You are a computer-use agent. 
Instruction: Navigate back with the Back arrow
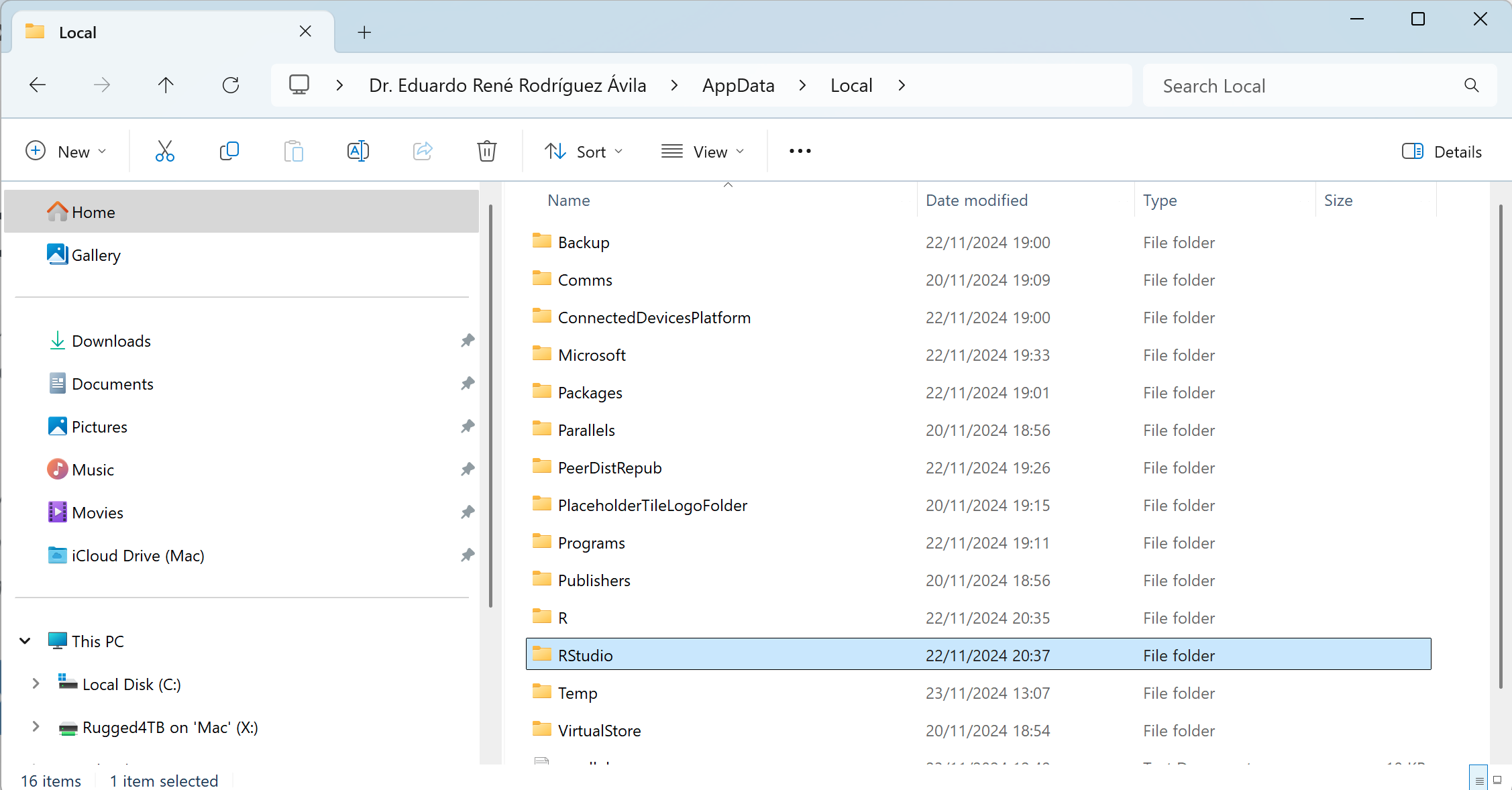38,85
